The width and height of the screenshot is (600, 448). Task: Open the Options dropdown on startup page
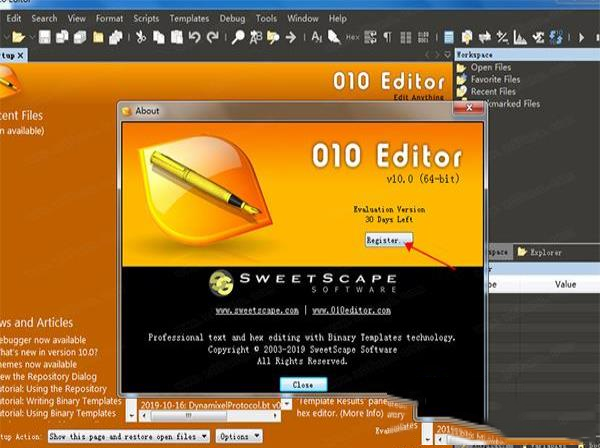click(239, 436)
